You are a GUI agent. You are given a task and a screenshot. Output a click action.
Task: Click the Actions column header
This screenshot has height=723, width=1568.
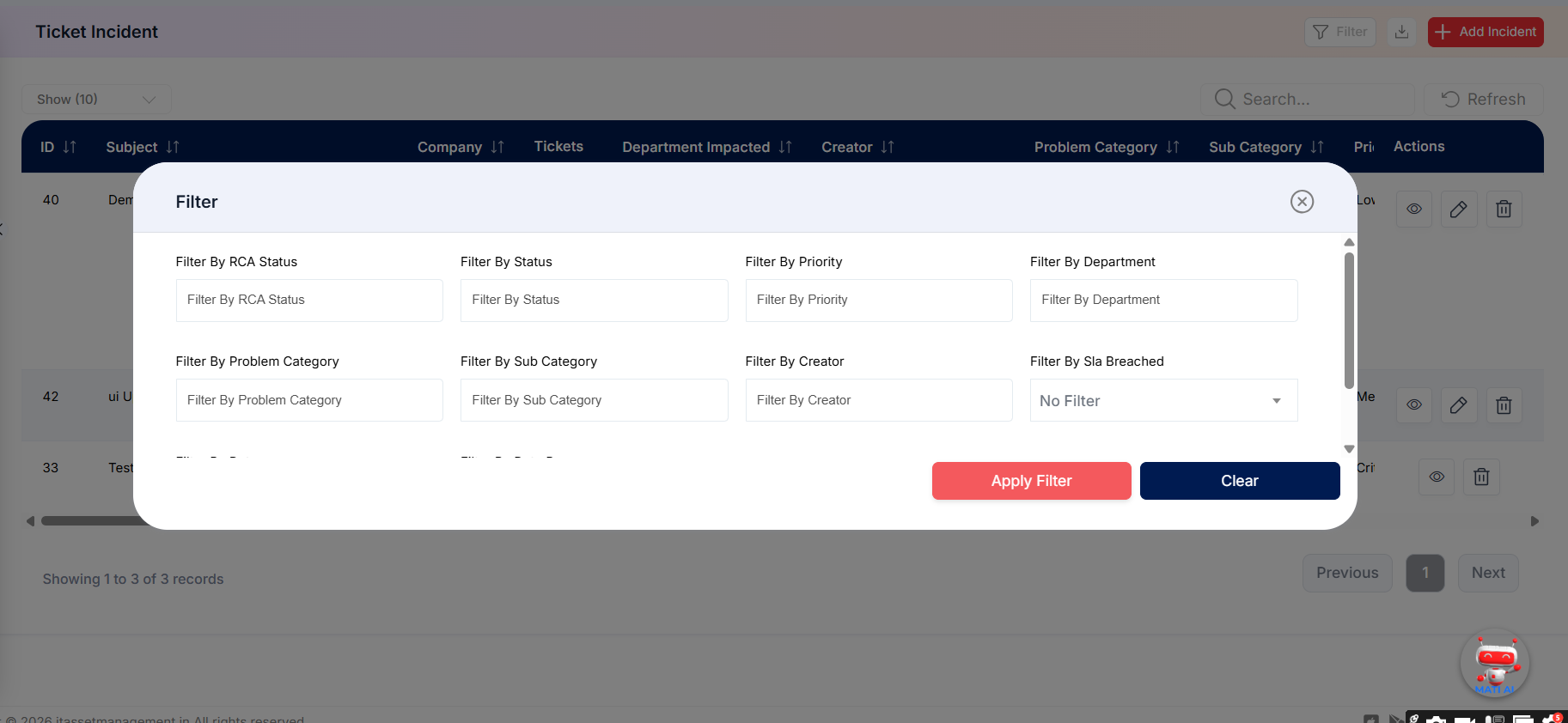tap(1419, 147)
